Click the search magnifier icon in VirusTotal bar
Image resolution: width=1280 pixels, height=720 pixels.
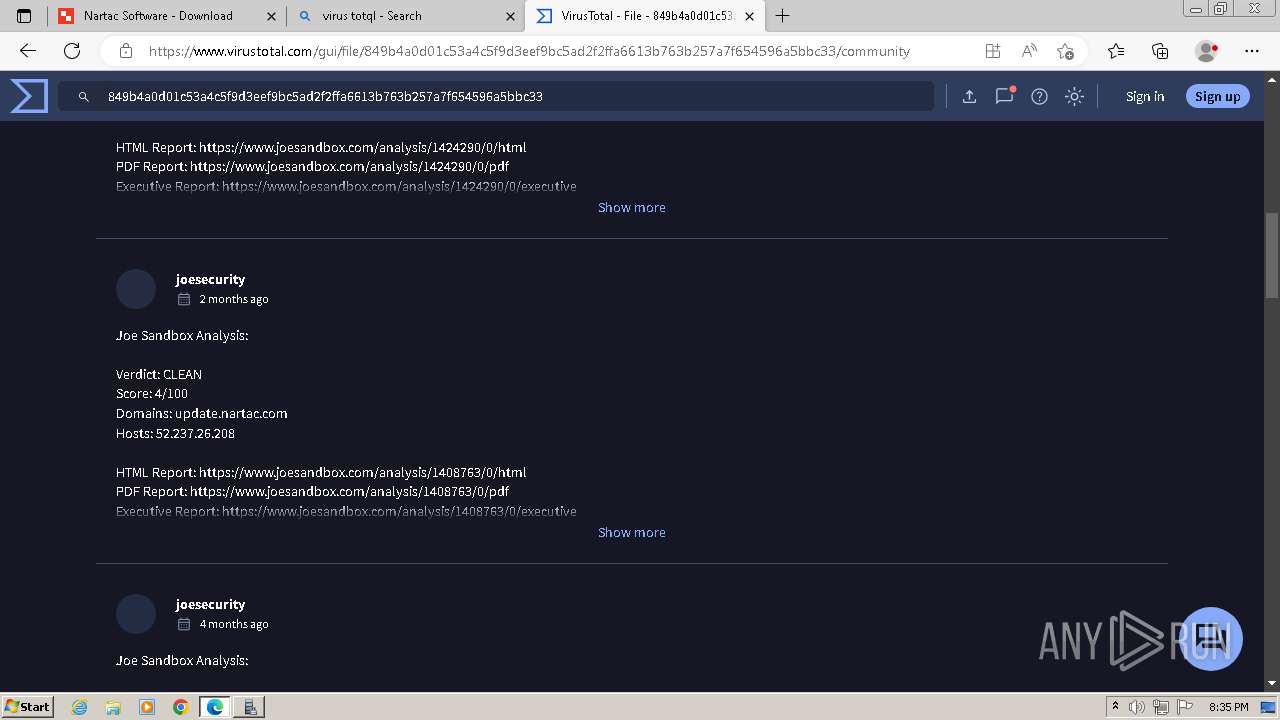pyautogui.click(x=84, y=97)
